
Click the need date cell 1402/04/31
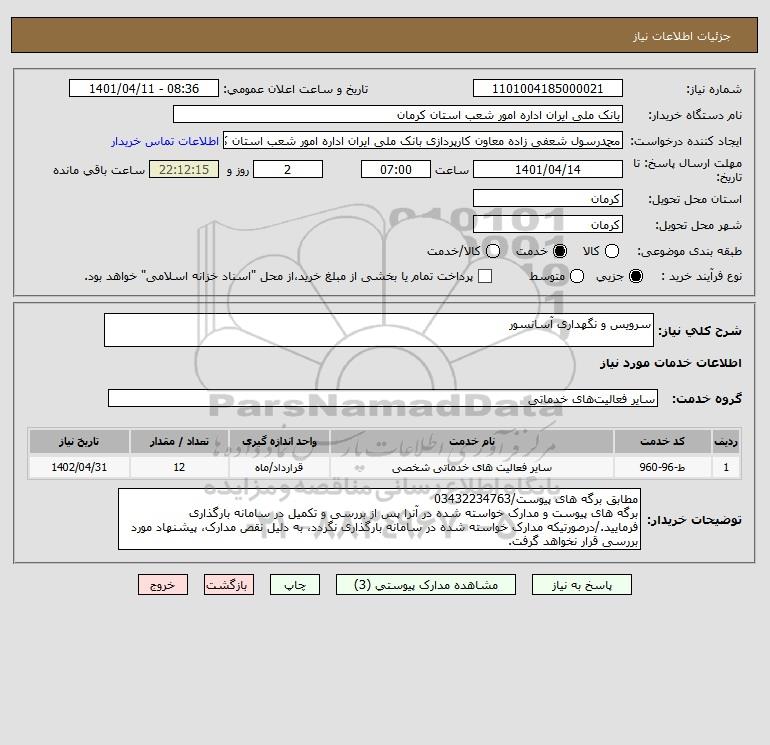point(79,468)
